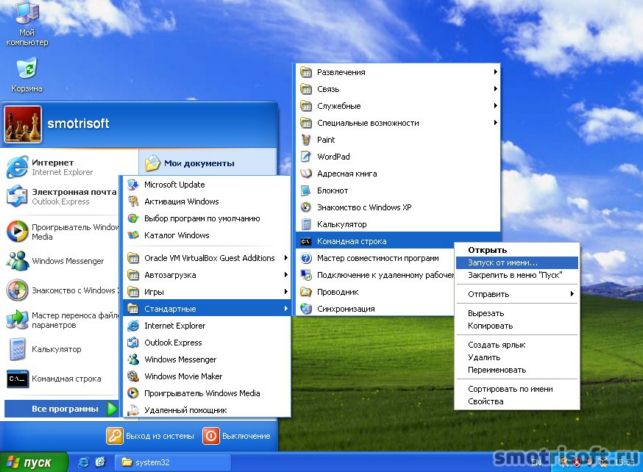This screenshot has width=643, height=472.
Task: Open Windows Messenger in All Programs list
Action: [x=207, y=359]
